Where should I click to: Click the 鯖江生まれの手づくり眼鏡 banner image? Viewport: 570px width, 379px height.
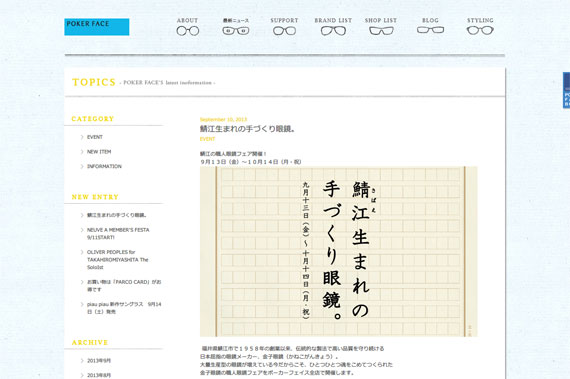tap(338, 251)
